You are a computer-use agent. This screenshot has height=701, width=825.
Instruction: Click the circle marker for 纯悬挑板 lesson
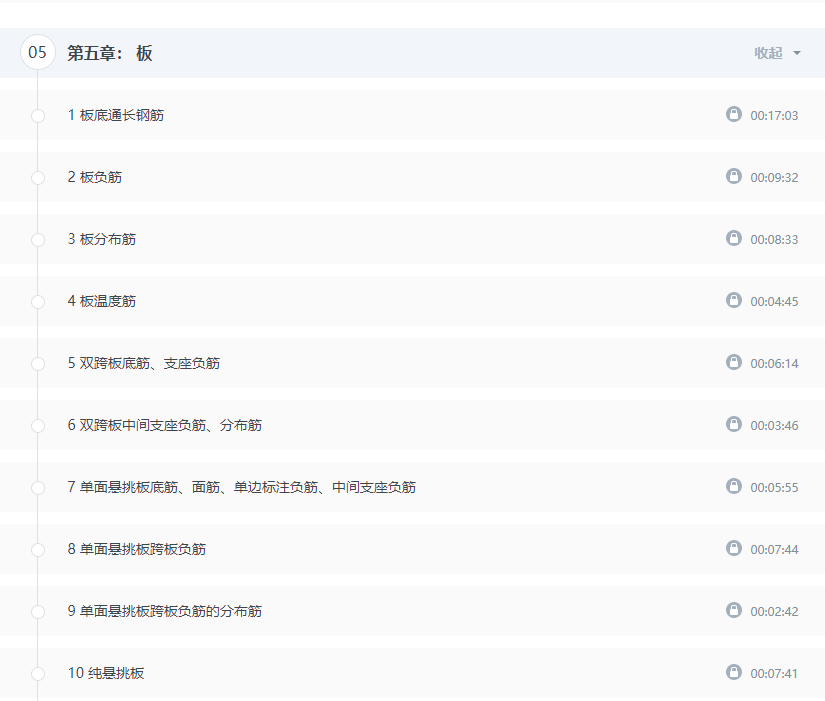click(37, 672)
